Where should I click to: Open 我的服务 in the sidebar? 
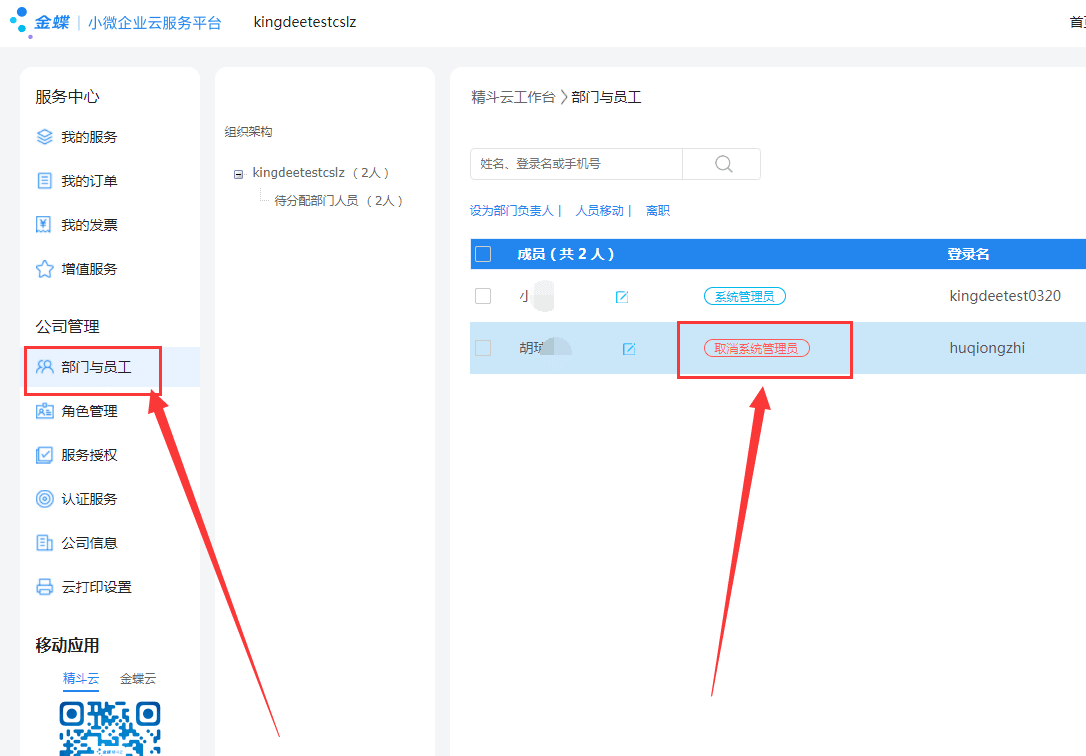(89, 137)
